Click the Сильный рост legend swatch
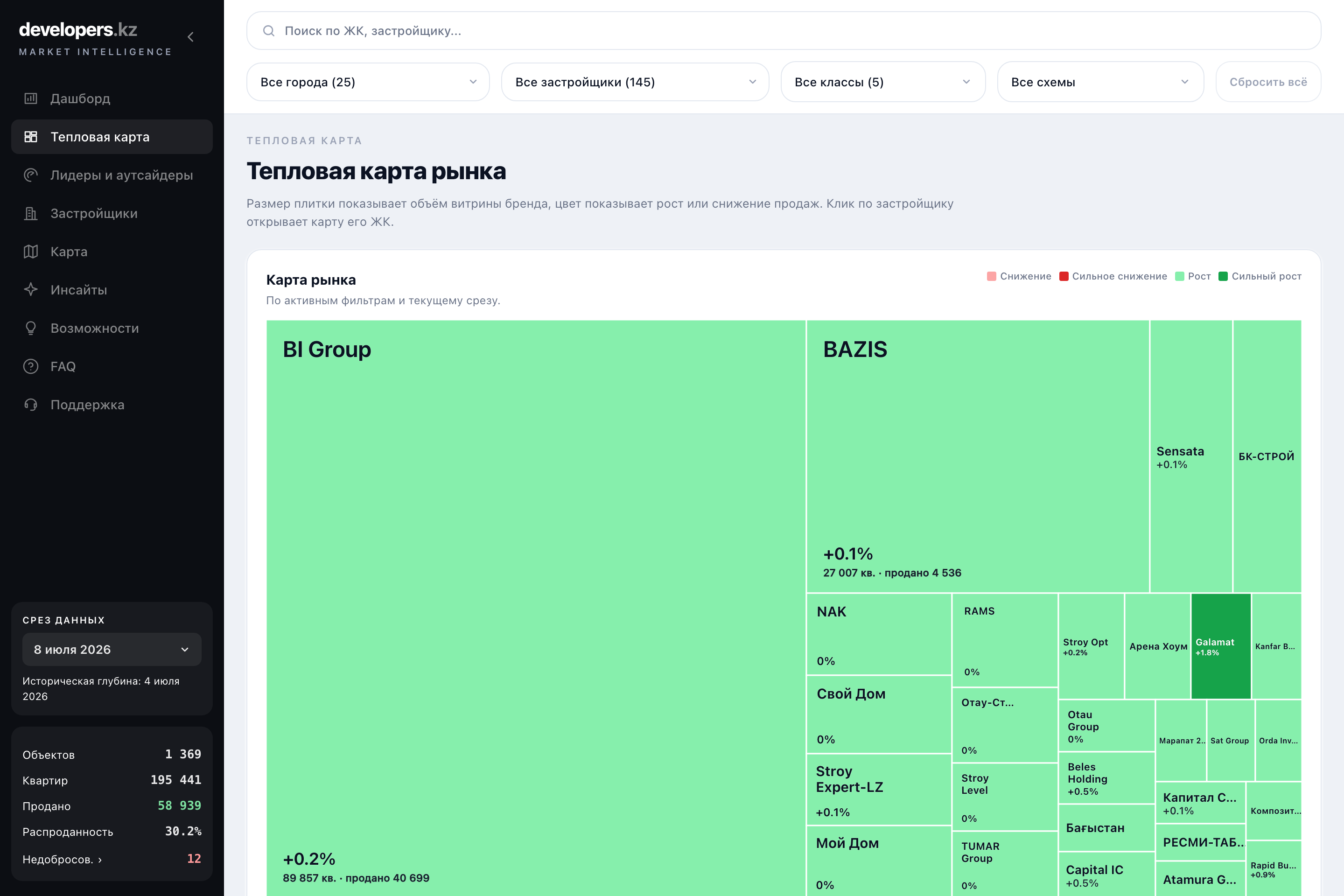Screen dimensions: 1344x896 tap(1223, 277)
